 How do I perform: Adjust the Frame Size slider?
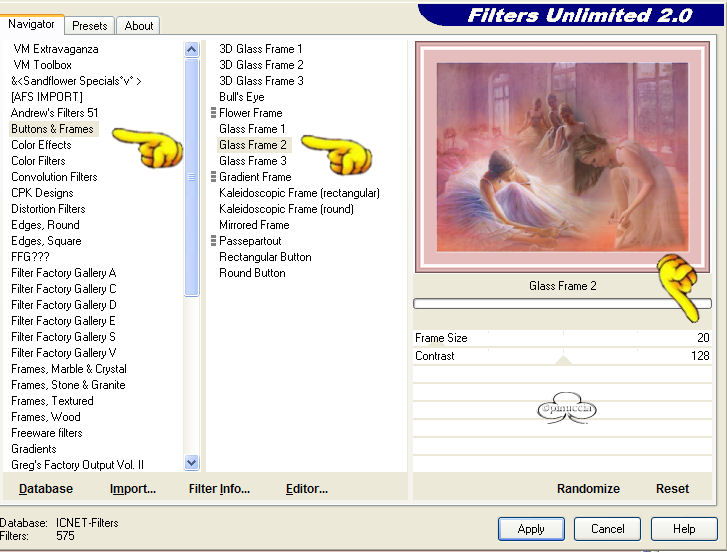pos(562,338)
